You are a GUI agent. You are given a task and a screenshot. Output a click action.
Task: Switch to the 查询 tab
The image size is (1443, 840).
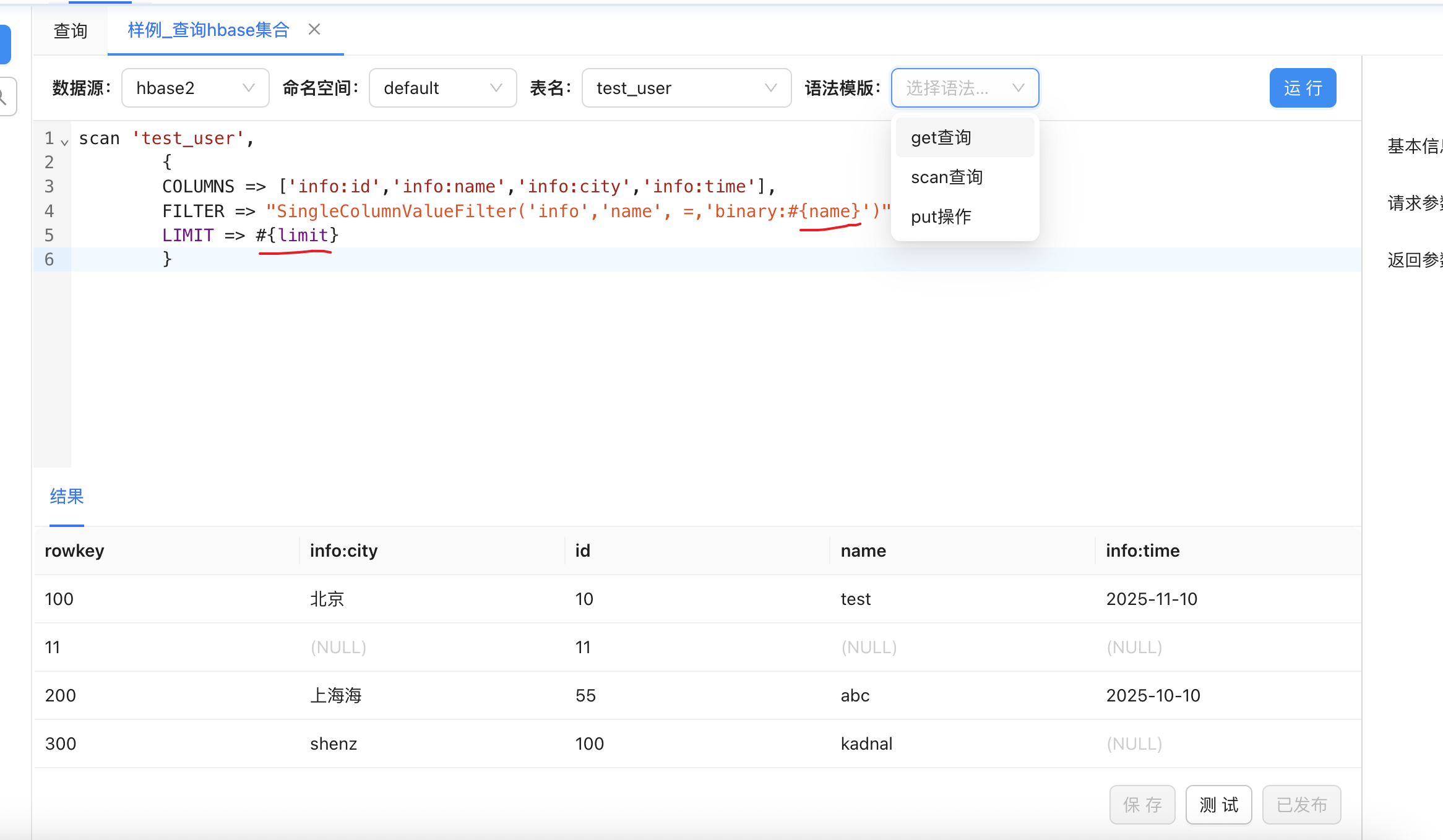[71, 31]
